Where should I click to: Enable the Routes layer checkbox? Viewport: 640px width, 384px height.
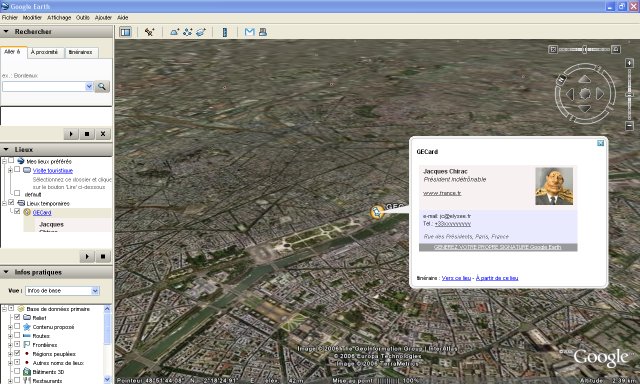pos(17,335)
